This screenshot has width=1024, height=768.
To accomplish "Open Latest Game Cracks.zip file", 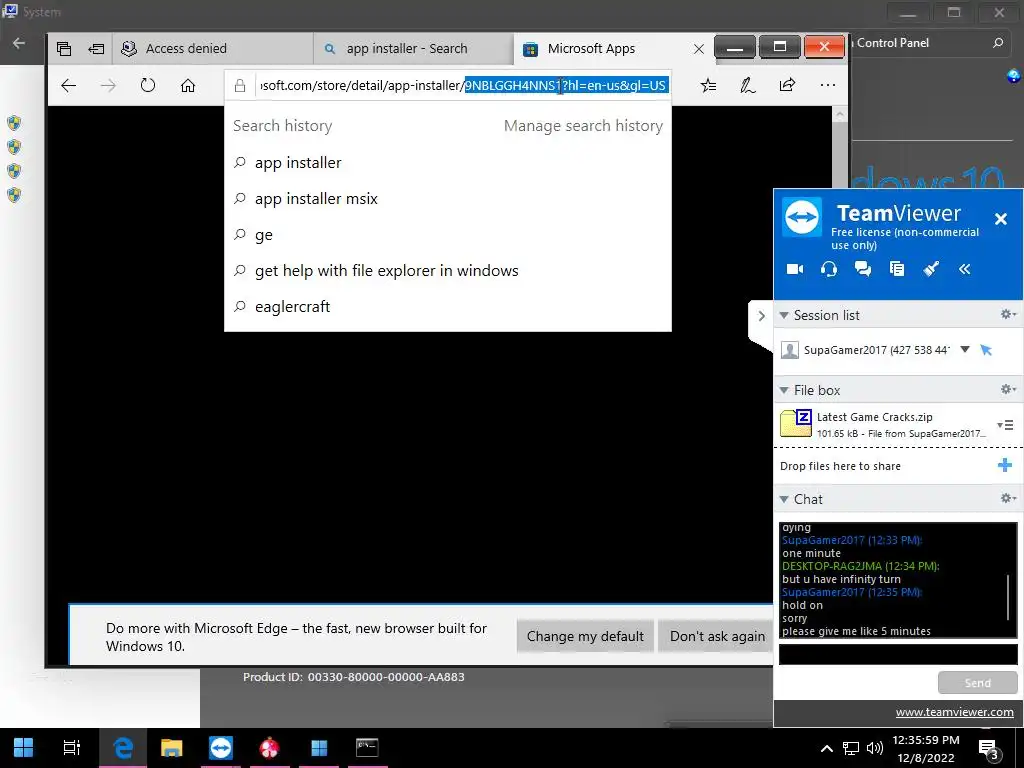I will pyautogui.click(x=882, y=424).
